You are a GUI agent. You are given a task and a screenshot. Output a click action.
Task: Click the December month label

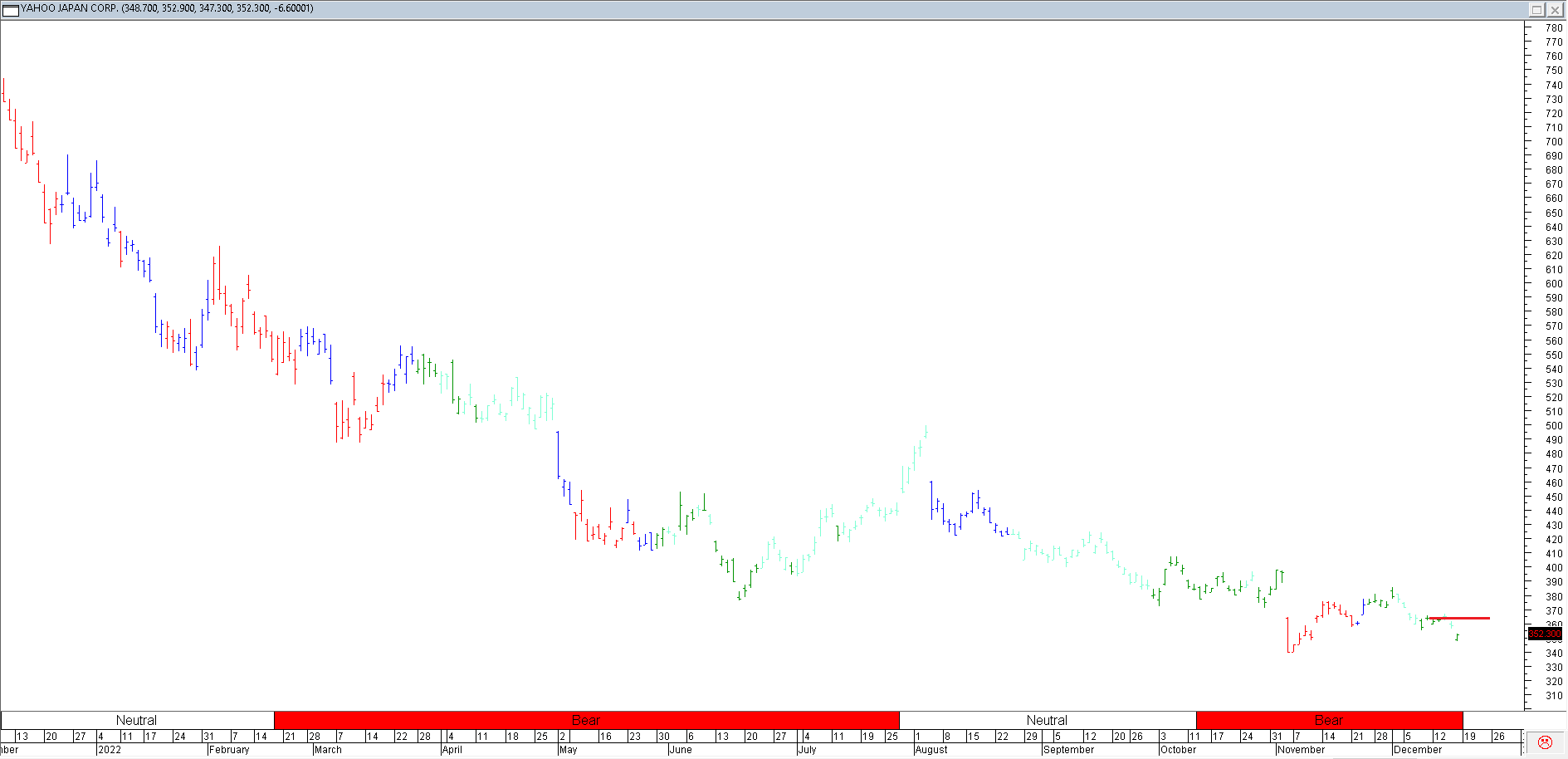(1418, 750)
